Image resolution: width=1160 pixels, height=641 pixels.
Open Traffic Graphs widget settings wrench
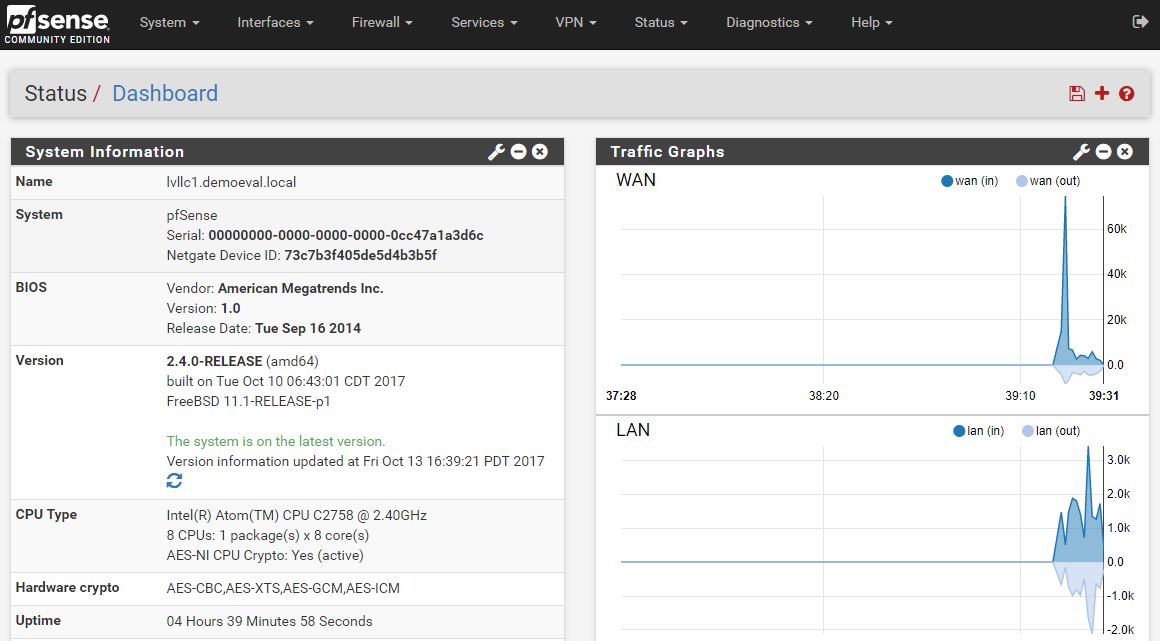coord(1081,152)
